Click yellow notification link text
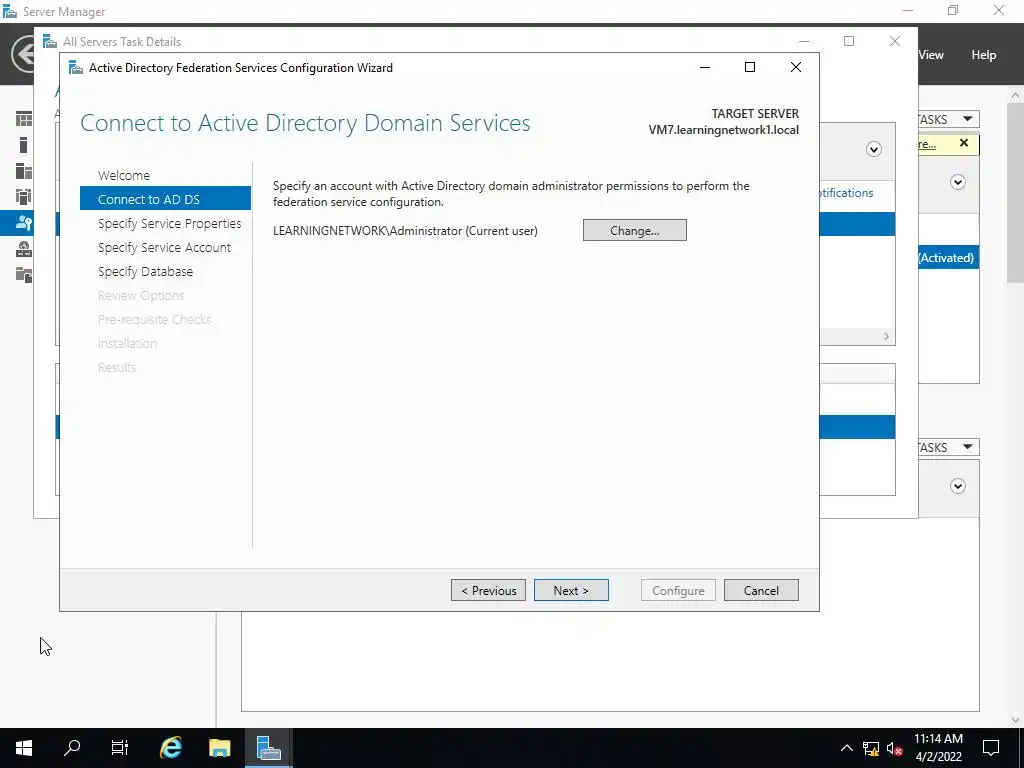 click(927, 144)
